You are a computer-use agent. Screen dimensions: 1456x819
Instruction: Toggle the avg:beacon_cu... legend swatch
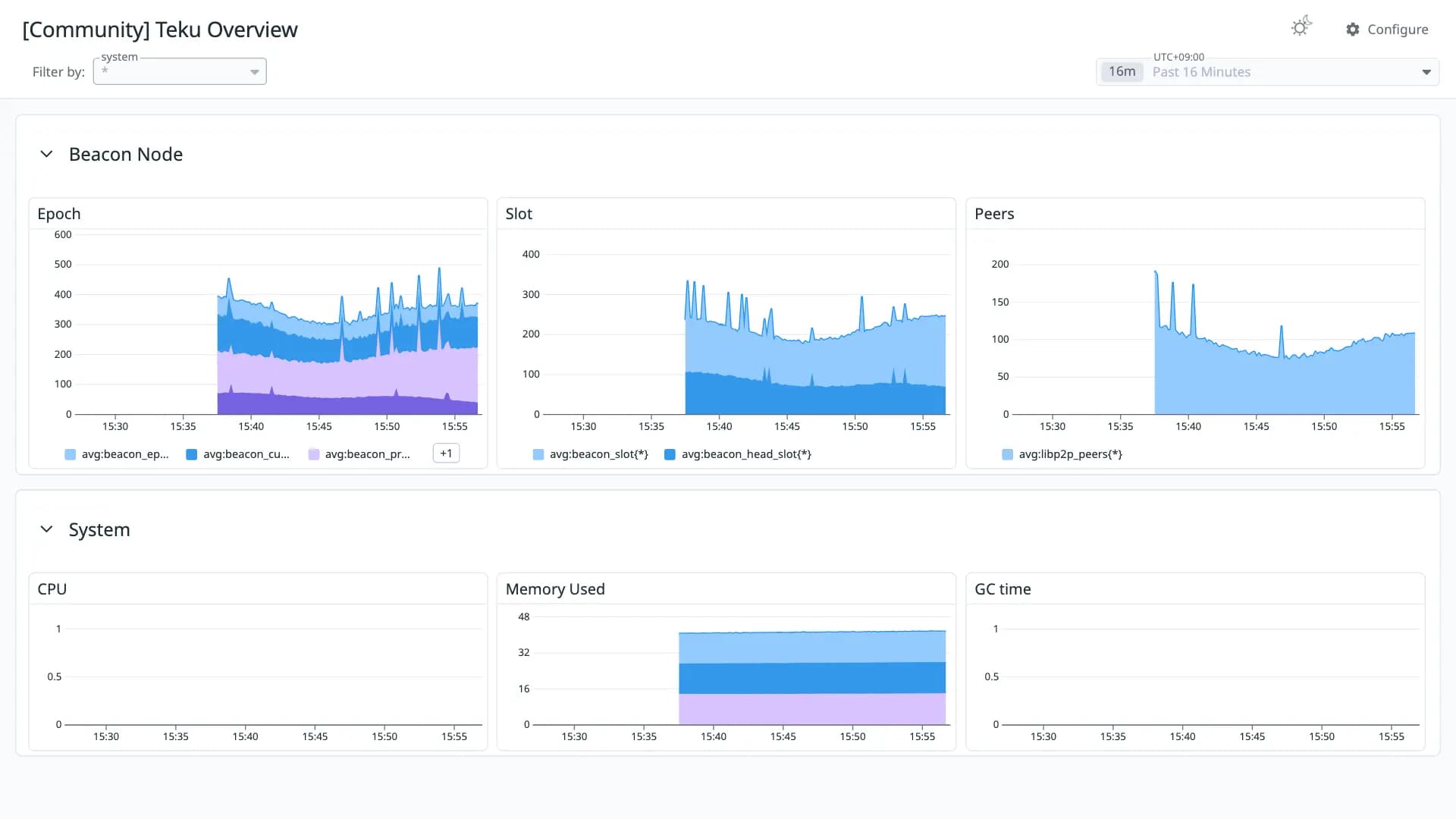click(192, 454)
